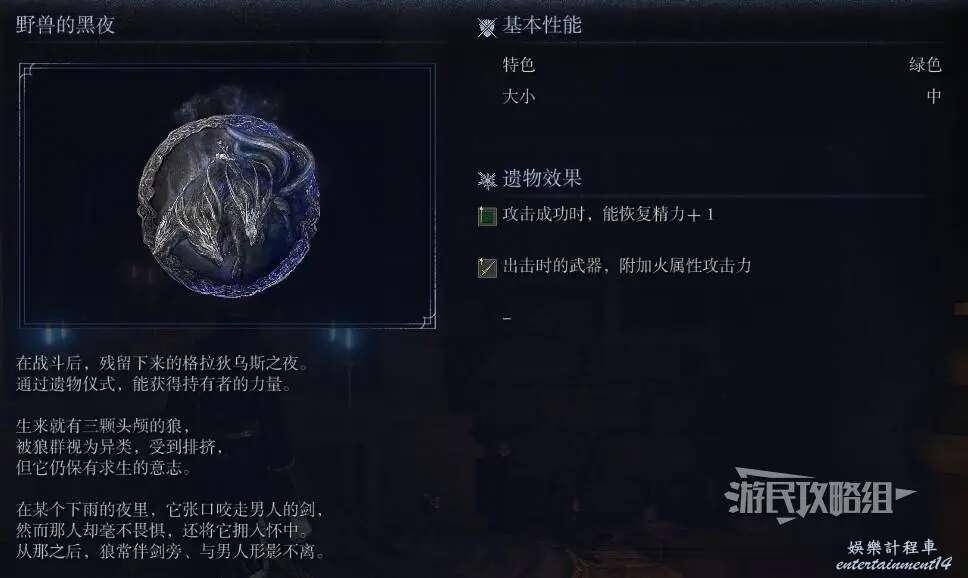
Task: Click the 游民攻略组 watermark logo
Action: pyautogui.click(x=819, y=495)
